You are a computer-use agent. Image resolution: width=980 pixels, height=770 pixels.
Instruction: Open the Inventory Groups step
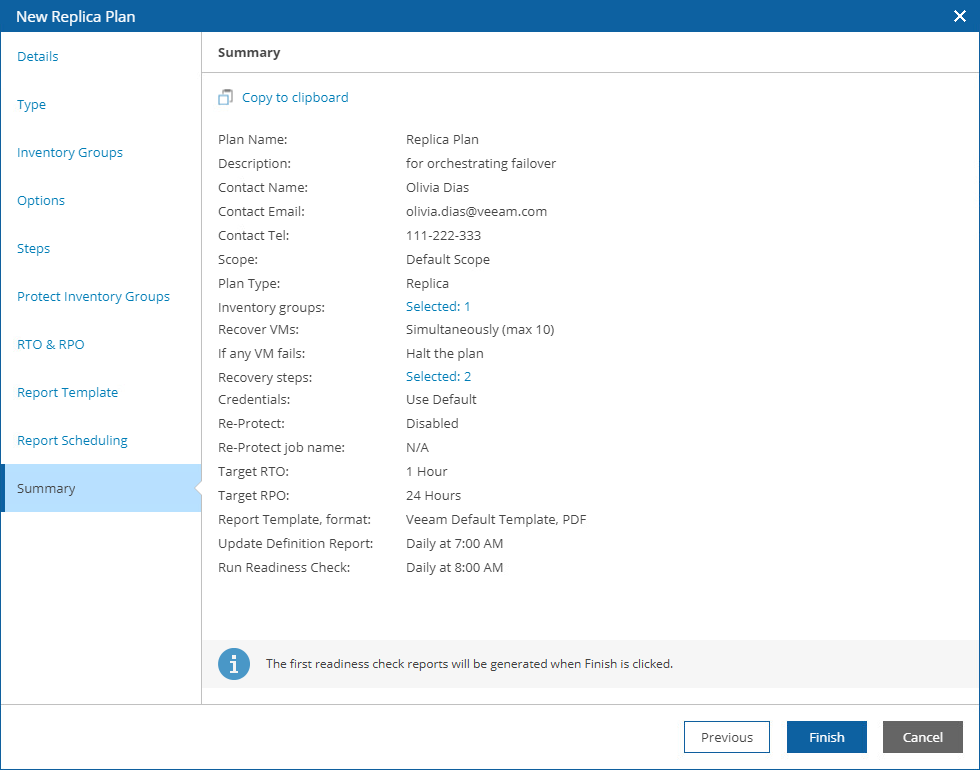70,152
